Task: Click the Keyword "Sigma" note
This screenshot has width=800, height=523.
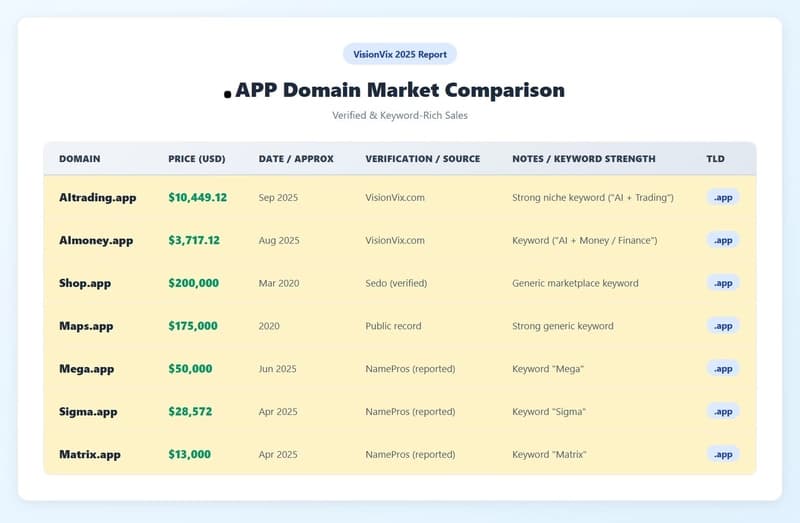Action: pos(549,412)
